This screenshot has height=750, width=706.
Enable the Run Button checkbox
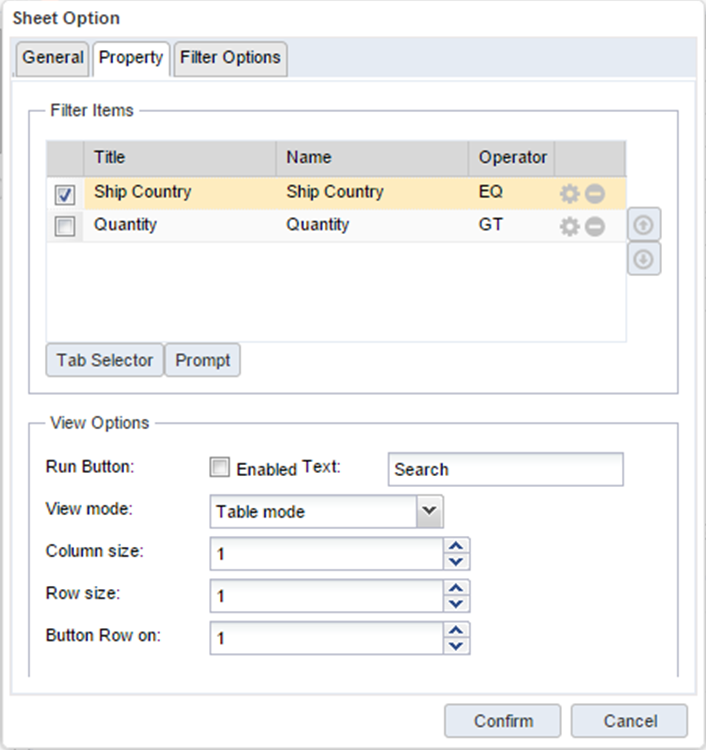tap(220, 468)
